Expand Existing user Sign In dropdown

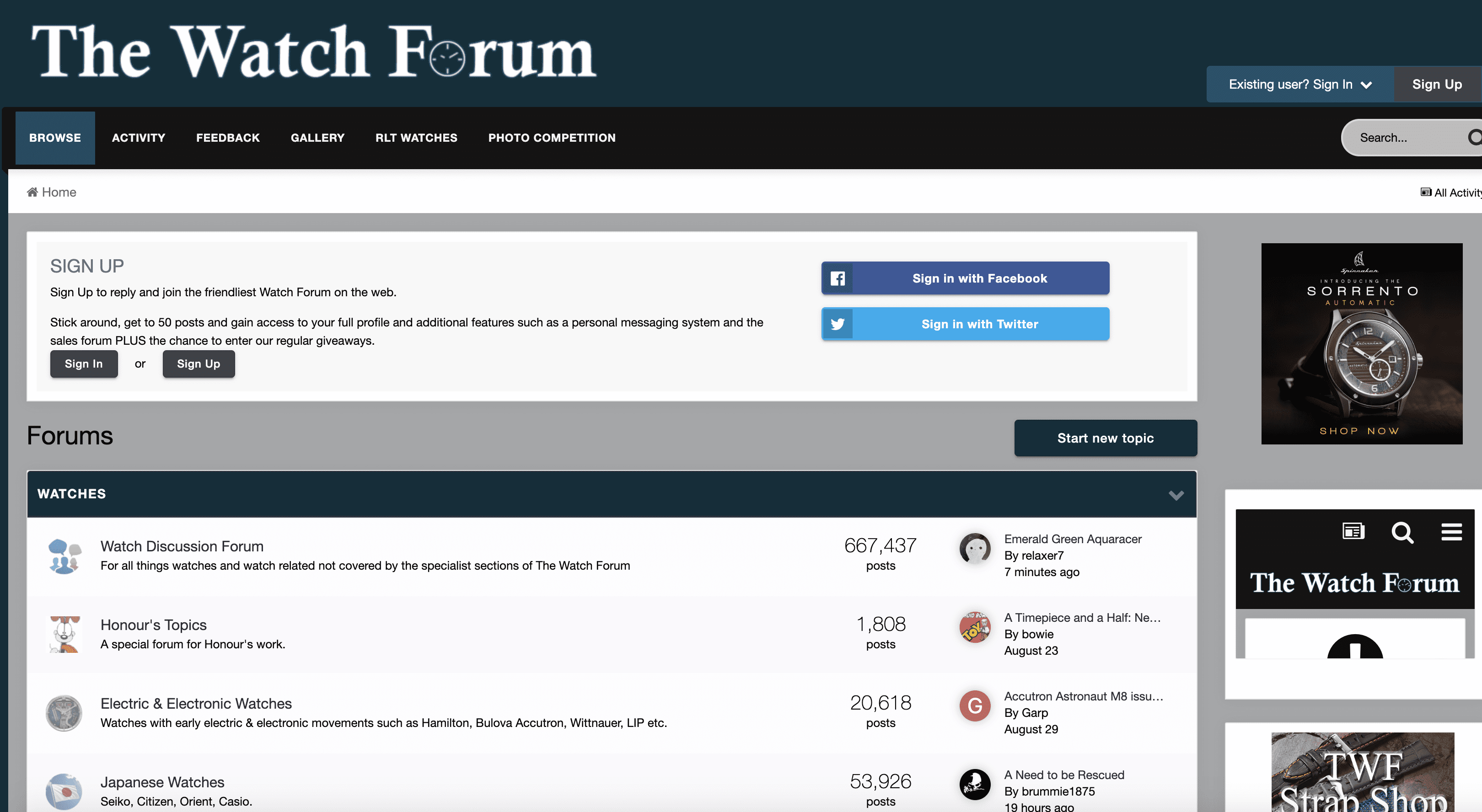[1299, 84]
